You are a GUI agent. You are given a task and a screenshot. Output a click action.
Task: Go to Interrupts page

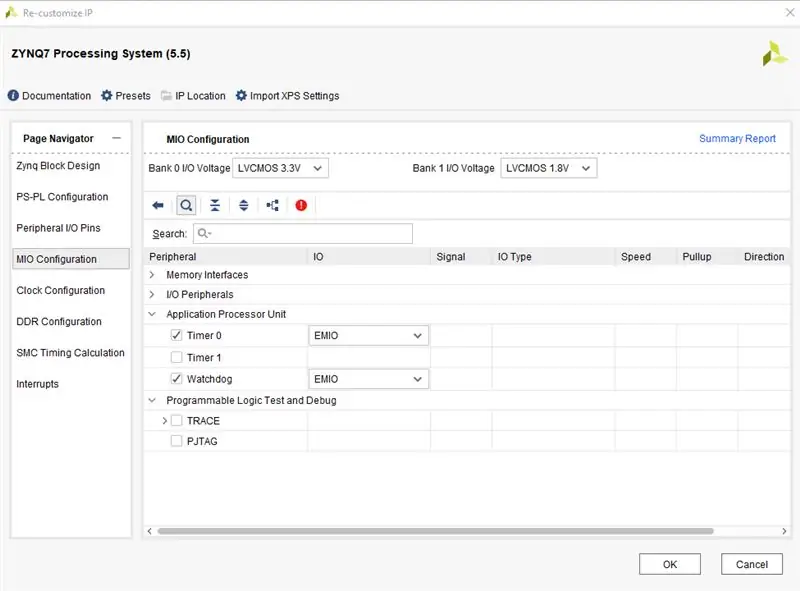point(37,383)
